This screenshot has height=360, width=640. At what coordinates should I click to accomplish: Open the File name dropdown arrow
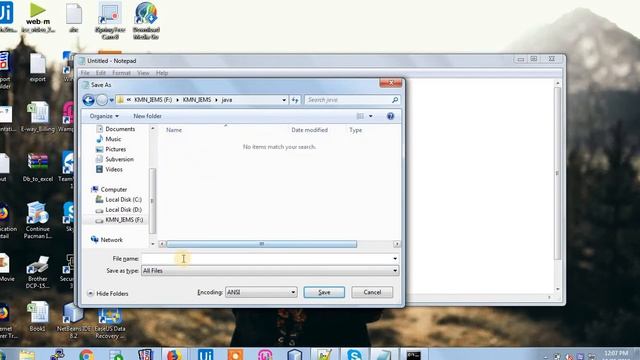[395, 259]
